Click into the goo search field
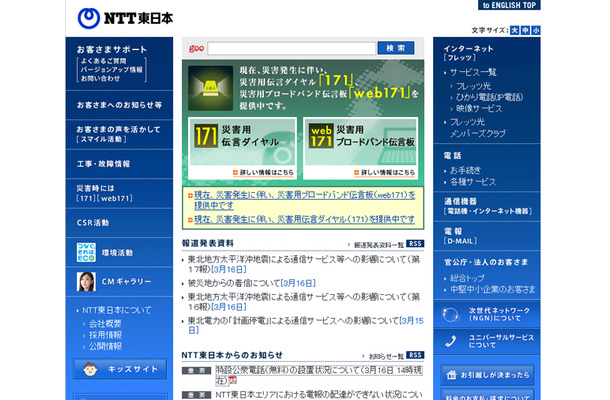Image resolution: width=610 pixels, height=400 pixels. pyautogui.click(x=291, y=48)
